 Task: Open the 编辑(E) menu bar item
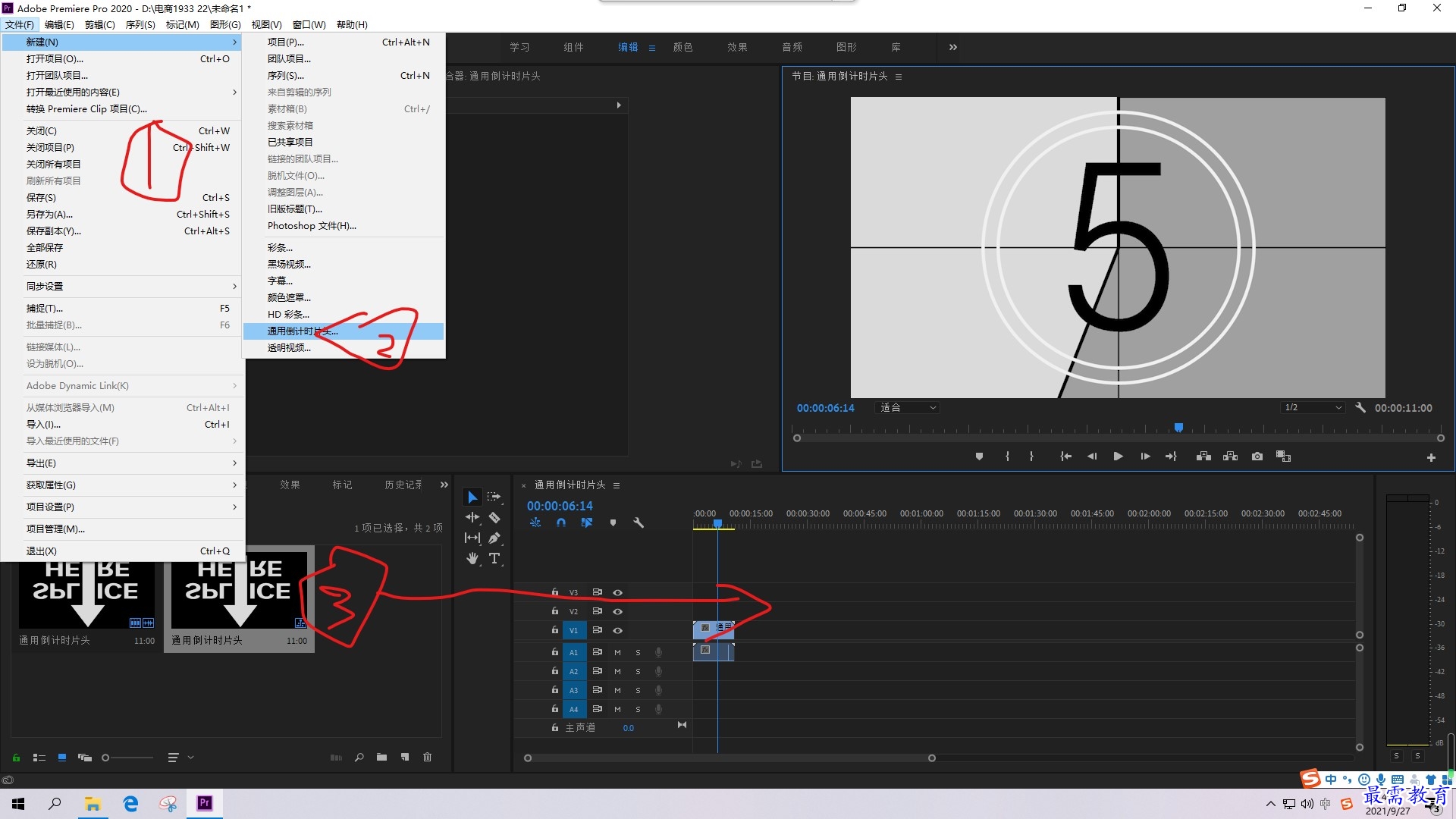(59, 24)
